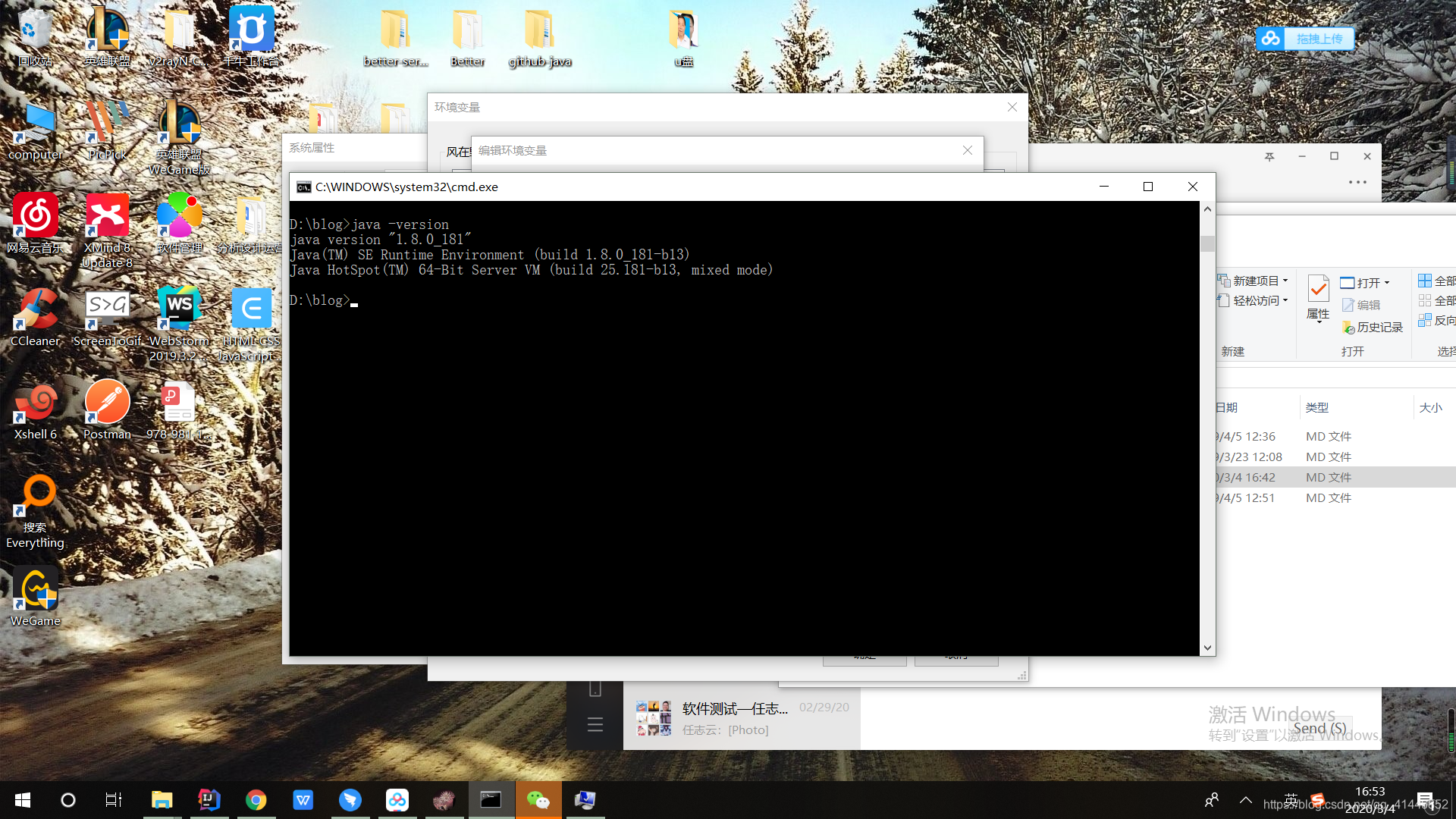Open Google Chrome from the taskbar
The height and width of the screenshot is (819, 1456).
[x=256, y=800]
